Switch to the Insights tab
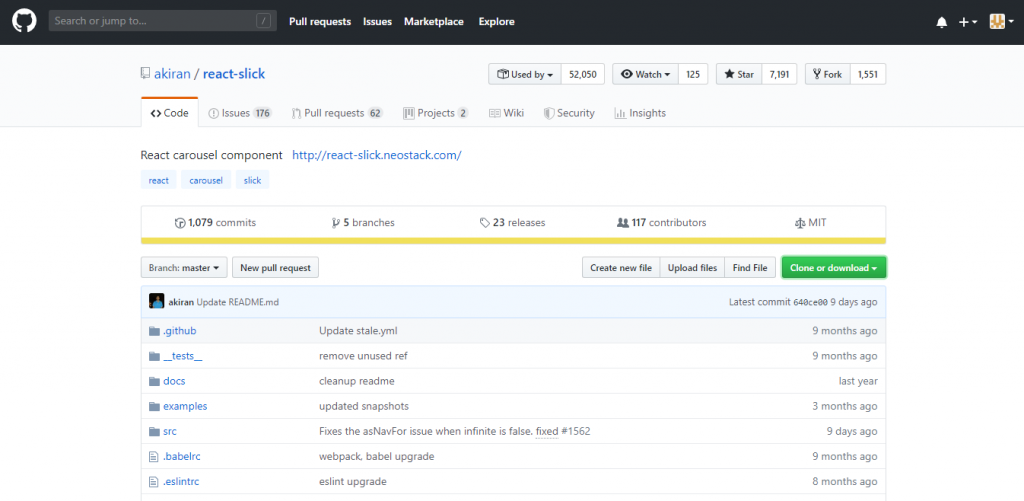The image size is (1024, 501). [x=640, y=113]
